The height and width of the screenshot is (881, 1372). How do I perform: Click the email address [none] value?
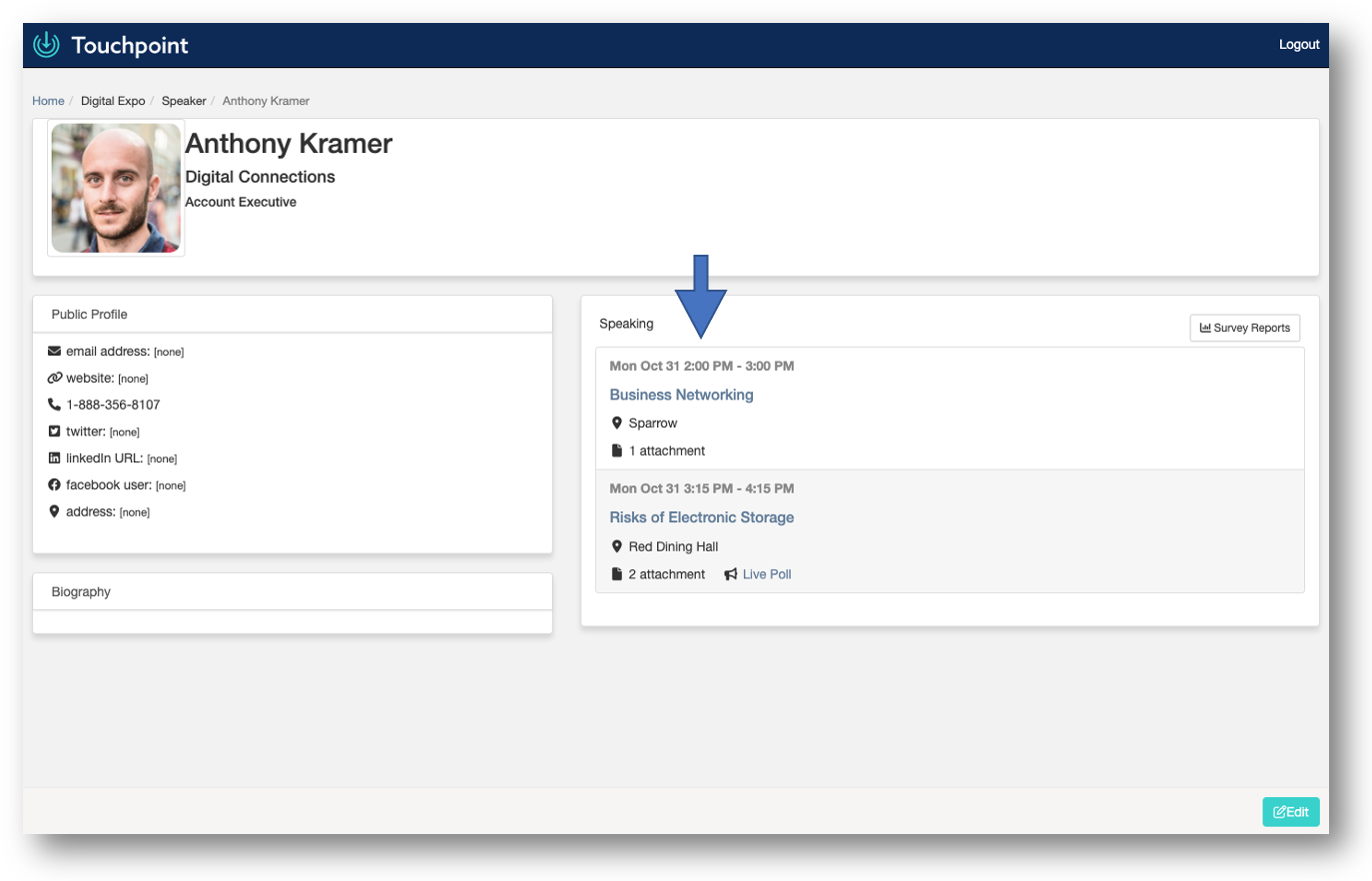point(169,353)
